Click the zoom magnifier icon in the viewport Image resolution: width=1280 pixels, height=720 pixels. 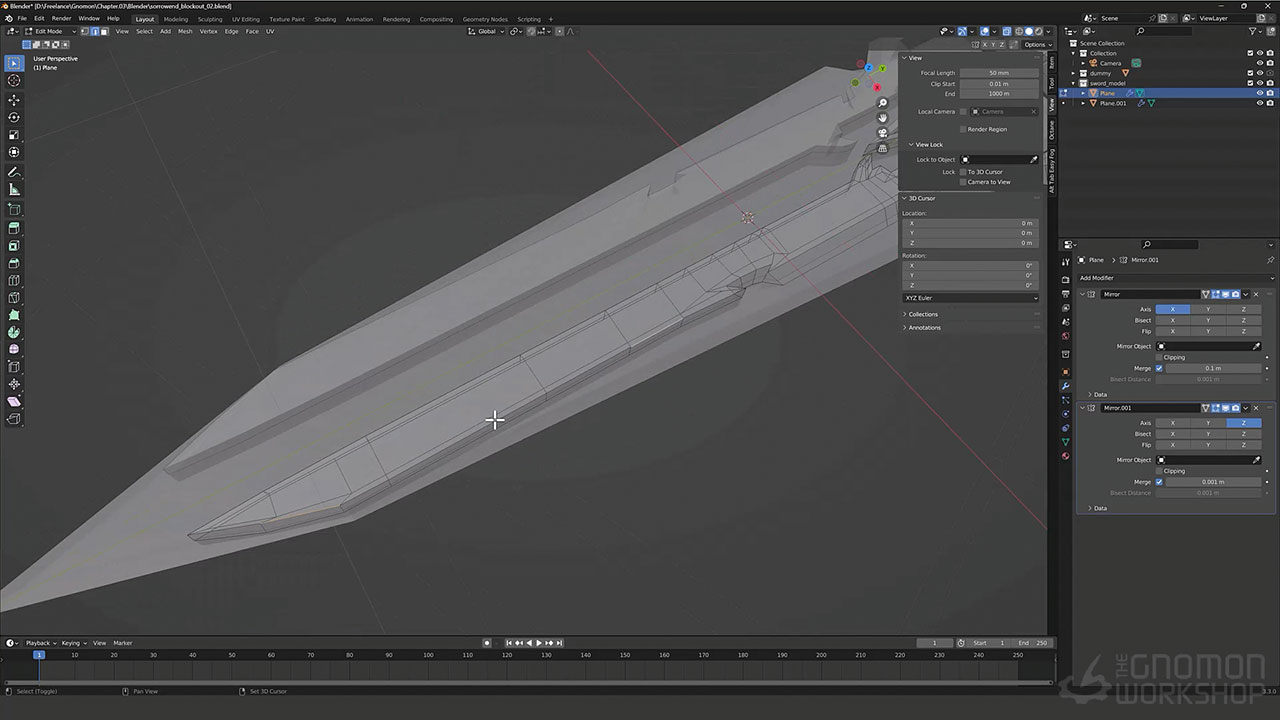click(x=883, y=103)
